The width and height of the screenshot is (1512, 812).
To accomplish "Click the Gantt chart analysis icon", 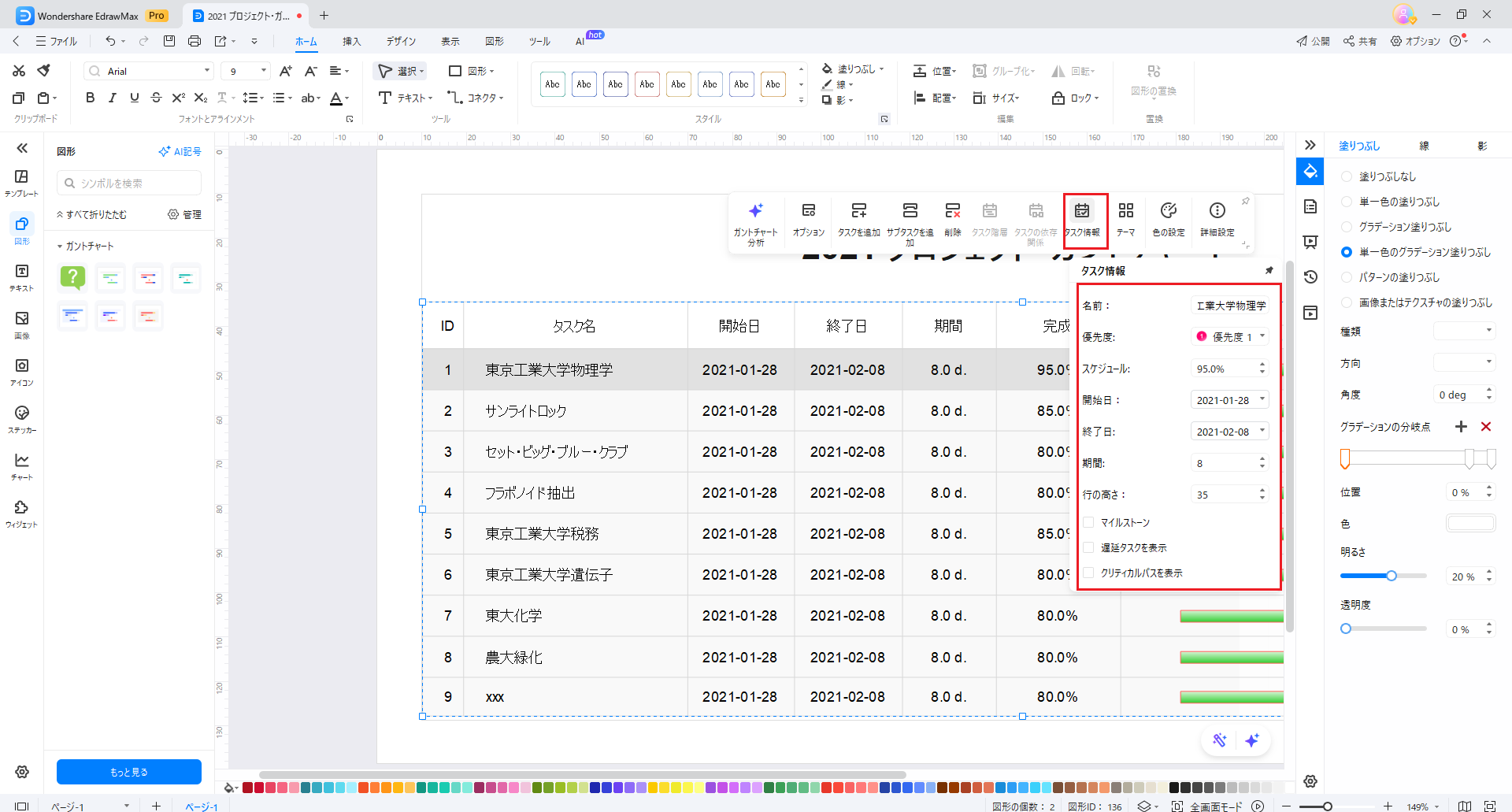I will click(755, 211).
